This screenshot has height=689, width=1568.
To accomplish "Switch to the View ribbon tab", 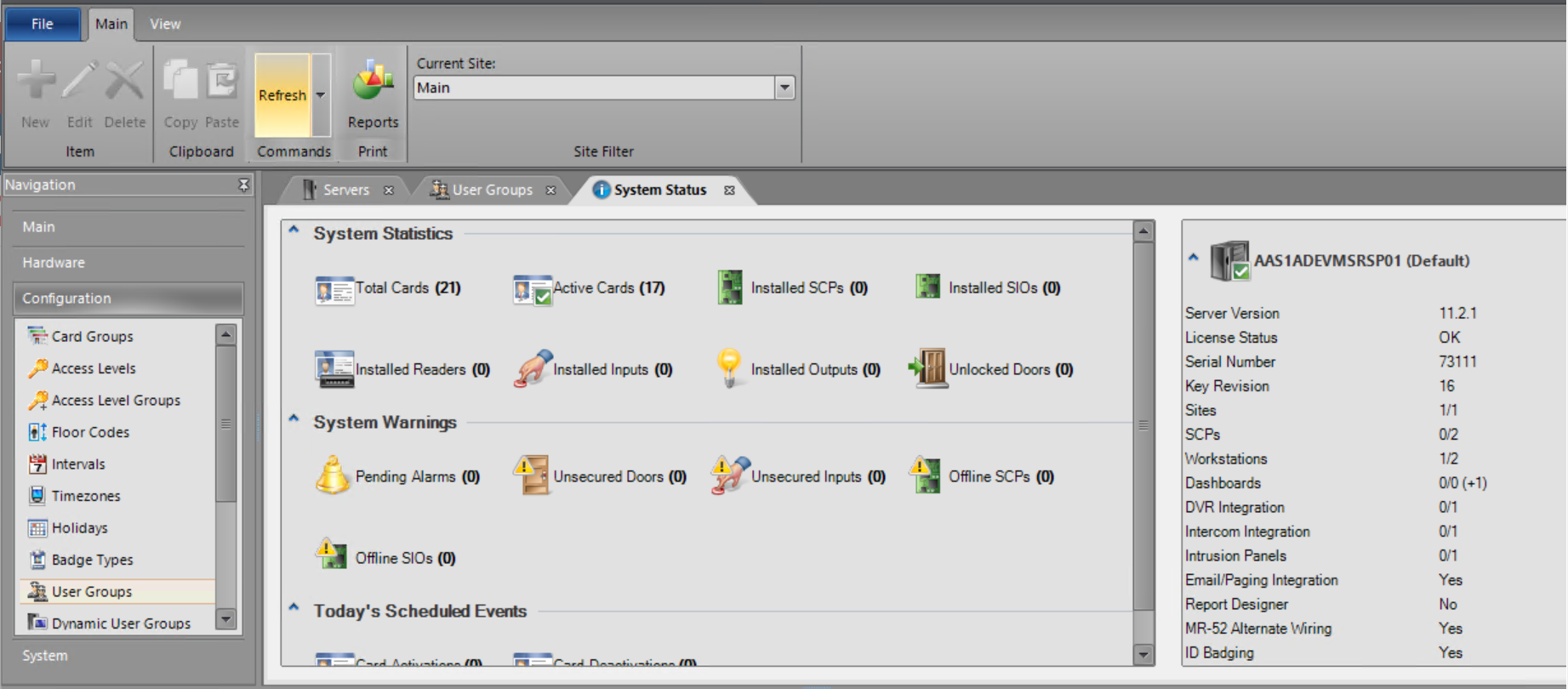I will (165, 24).
